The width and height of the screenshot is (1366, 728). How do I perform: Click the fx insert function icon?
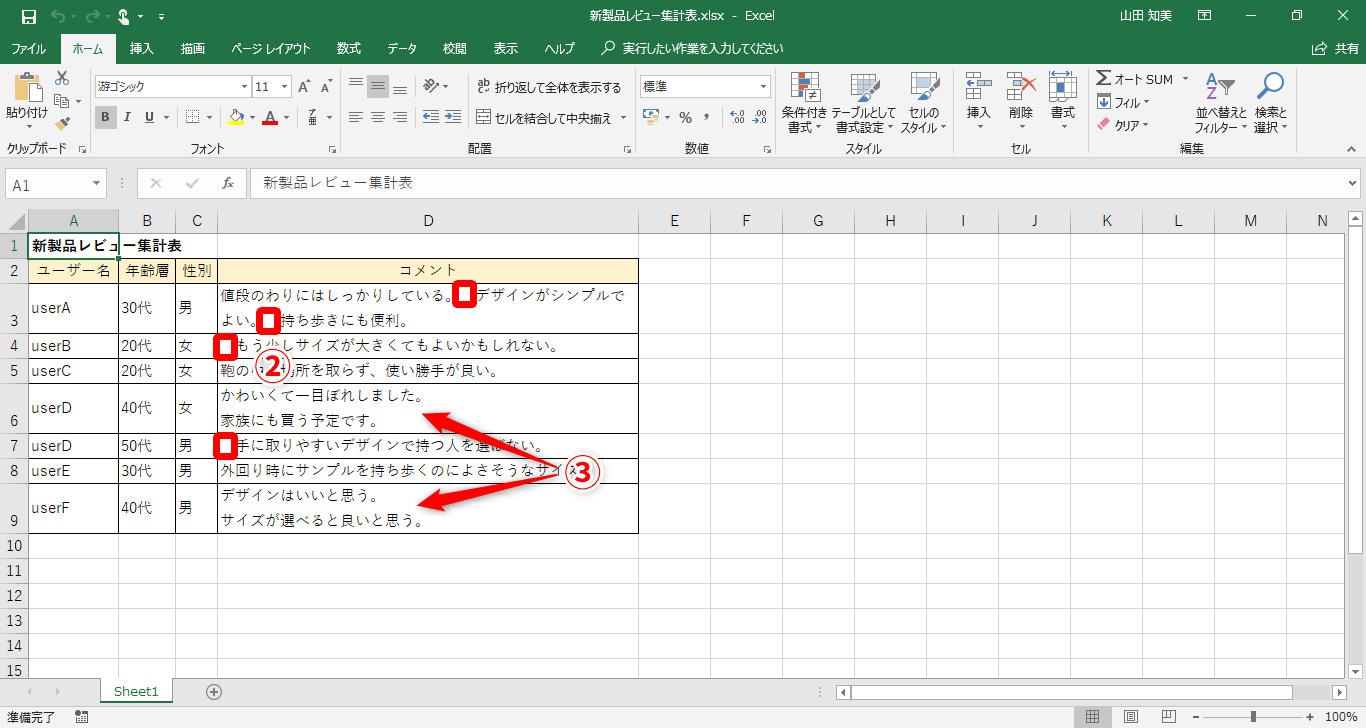point(228,184)
